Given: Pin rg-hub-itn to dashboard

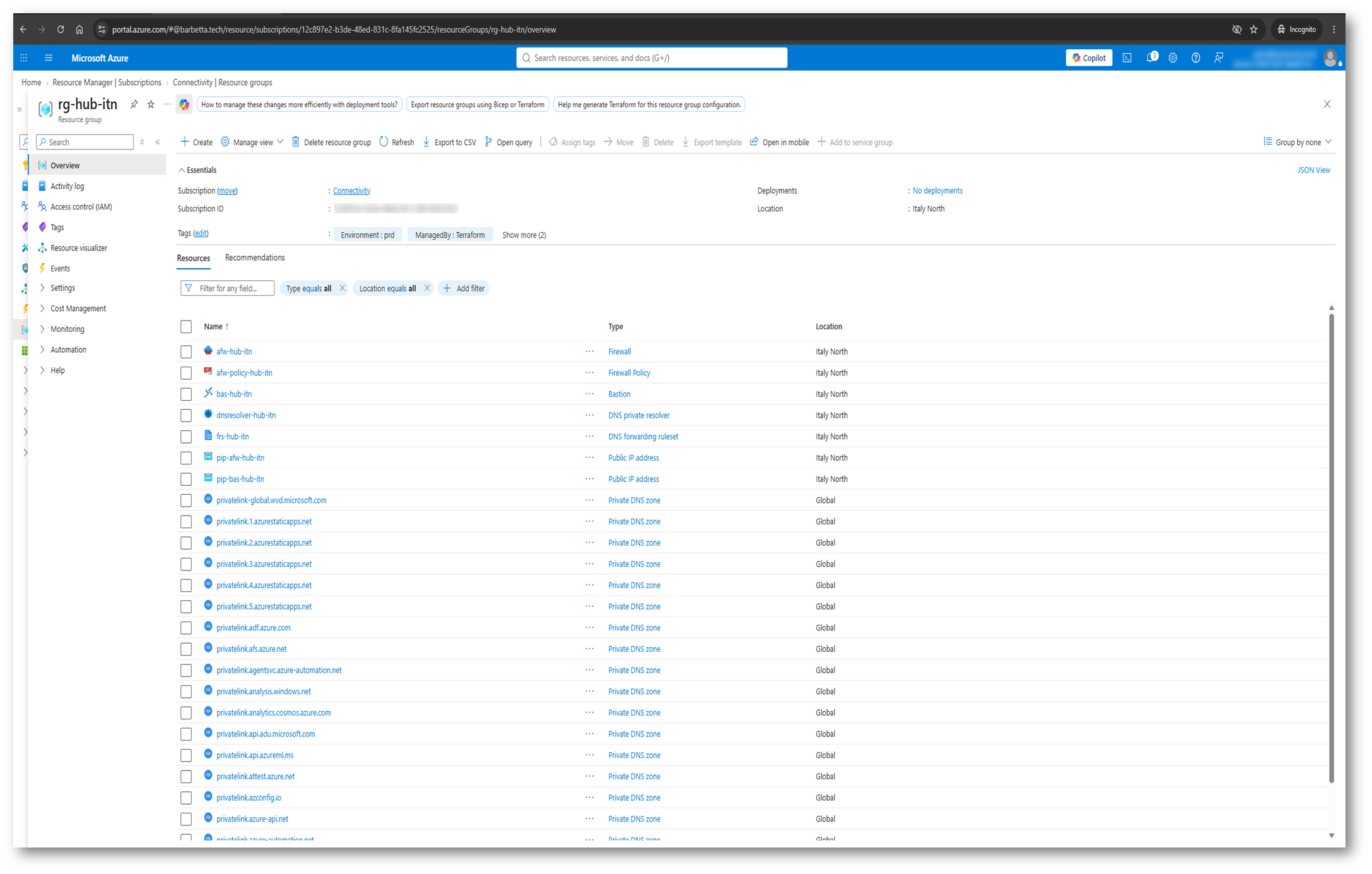Looking at the screenshot, I should (134, 105).
